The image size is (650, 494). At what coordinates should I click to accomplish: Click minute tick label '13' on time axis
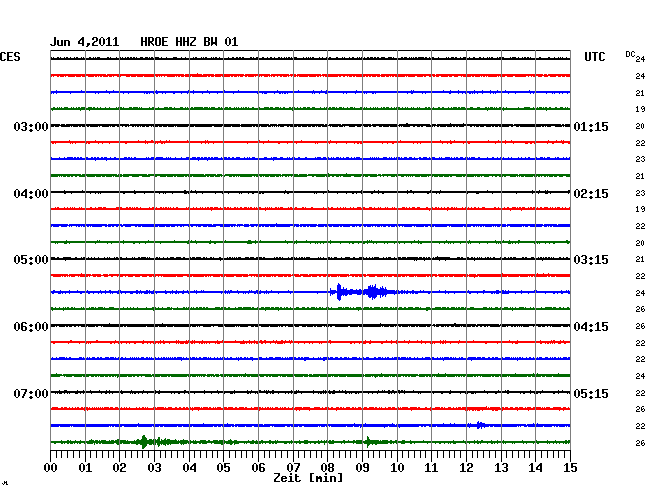click(x=501, y=468)
